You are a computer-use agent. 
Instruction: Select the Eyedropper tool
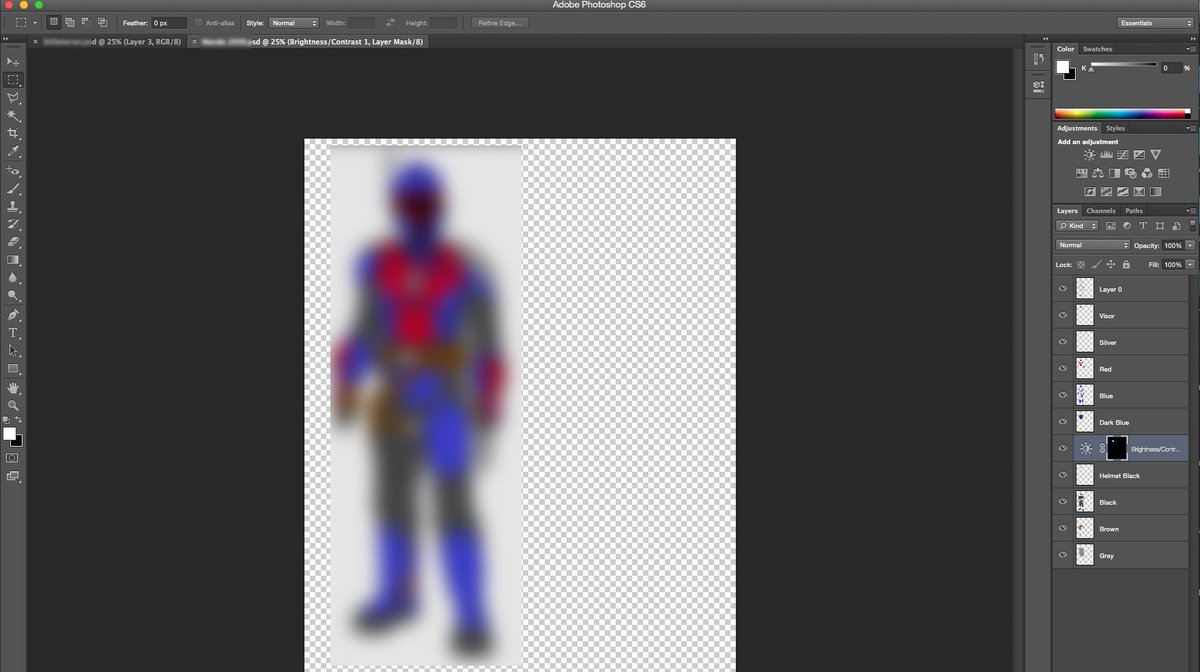[13, 151]
